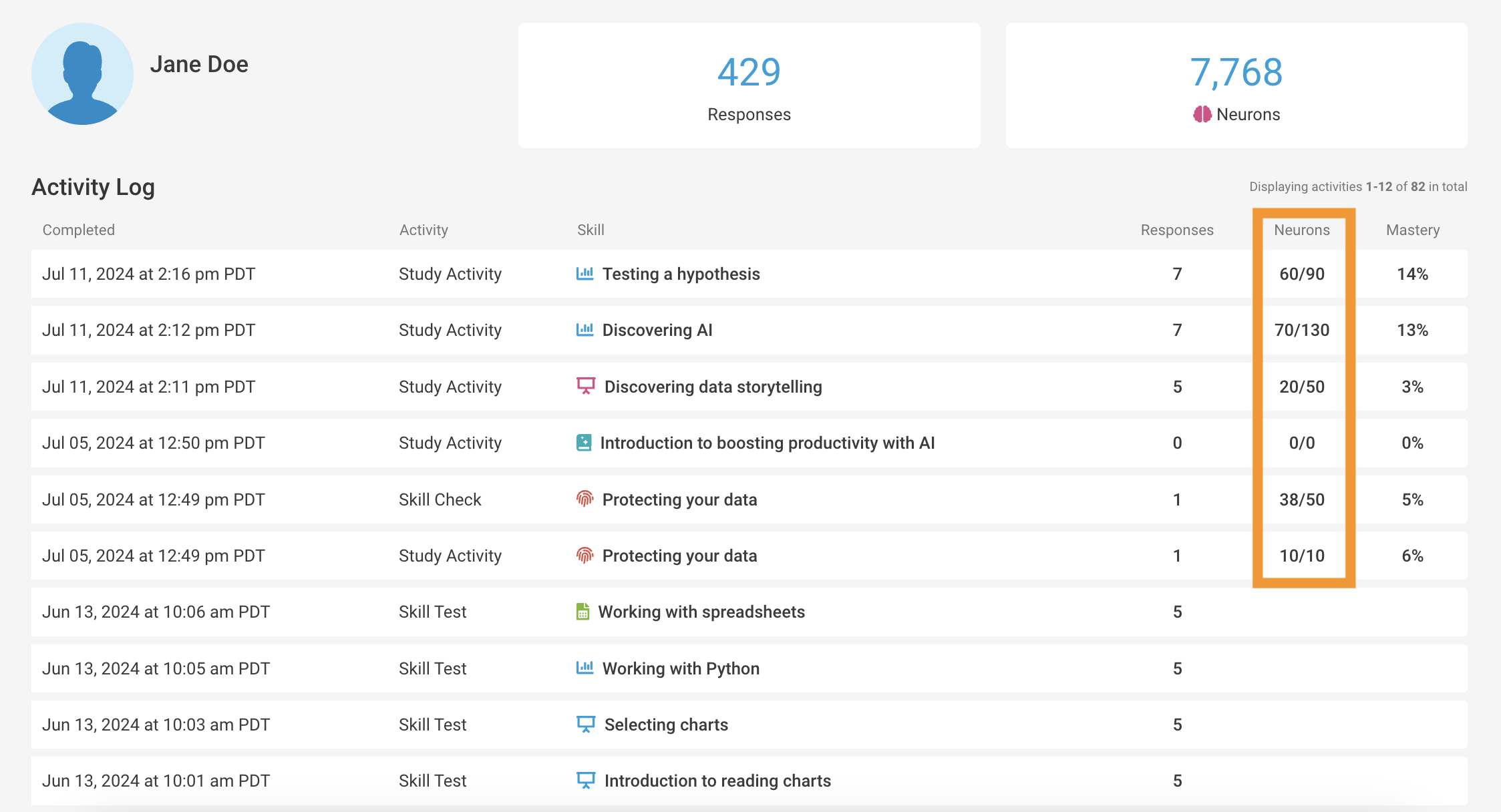Open the Discovering AI skill
Image resolution: width=1501 pixels, height=812 pixels.
point(657,329)
